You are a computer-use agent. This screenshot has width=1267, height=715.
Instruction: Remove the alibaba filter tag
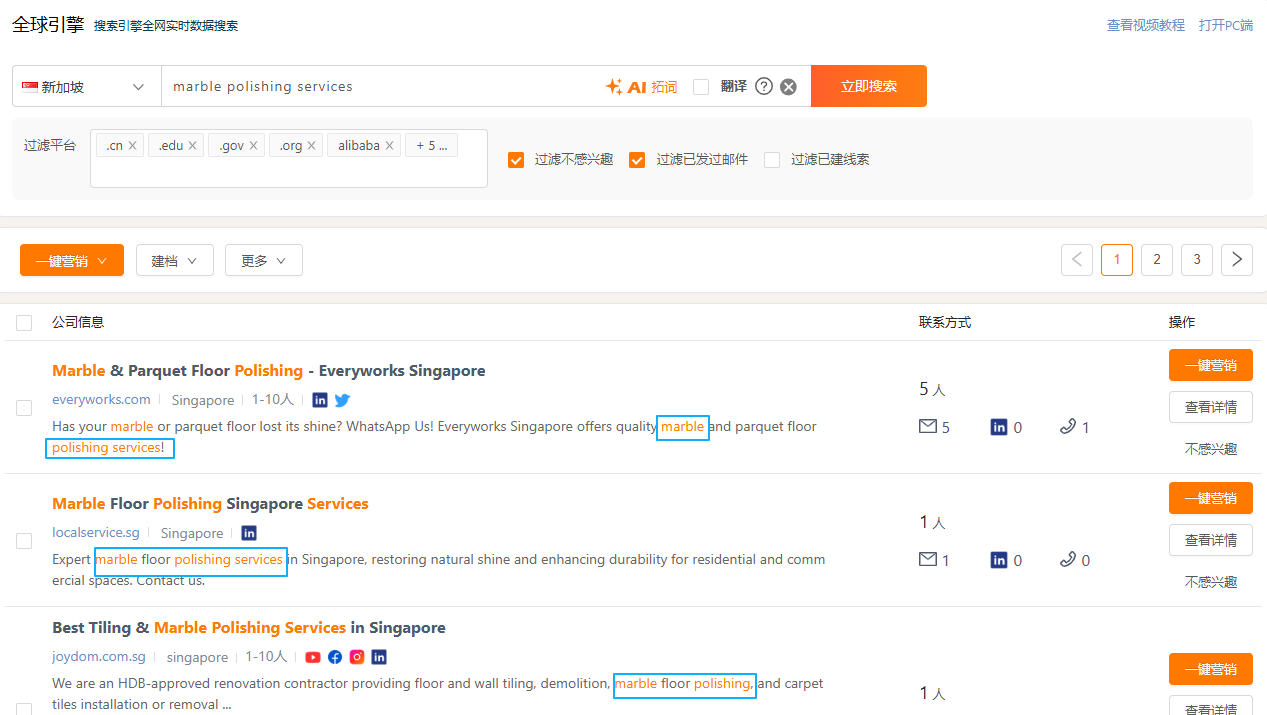(389, 146)
